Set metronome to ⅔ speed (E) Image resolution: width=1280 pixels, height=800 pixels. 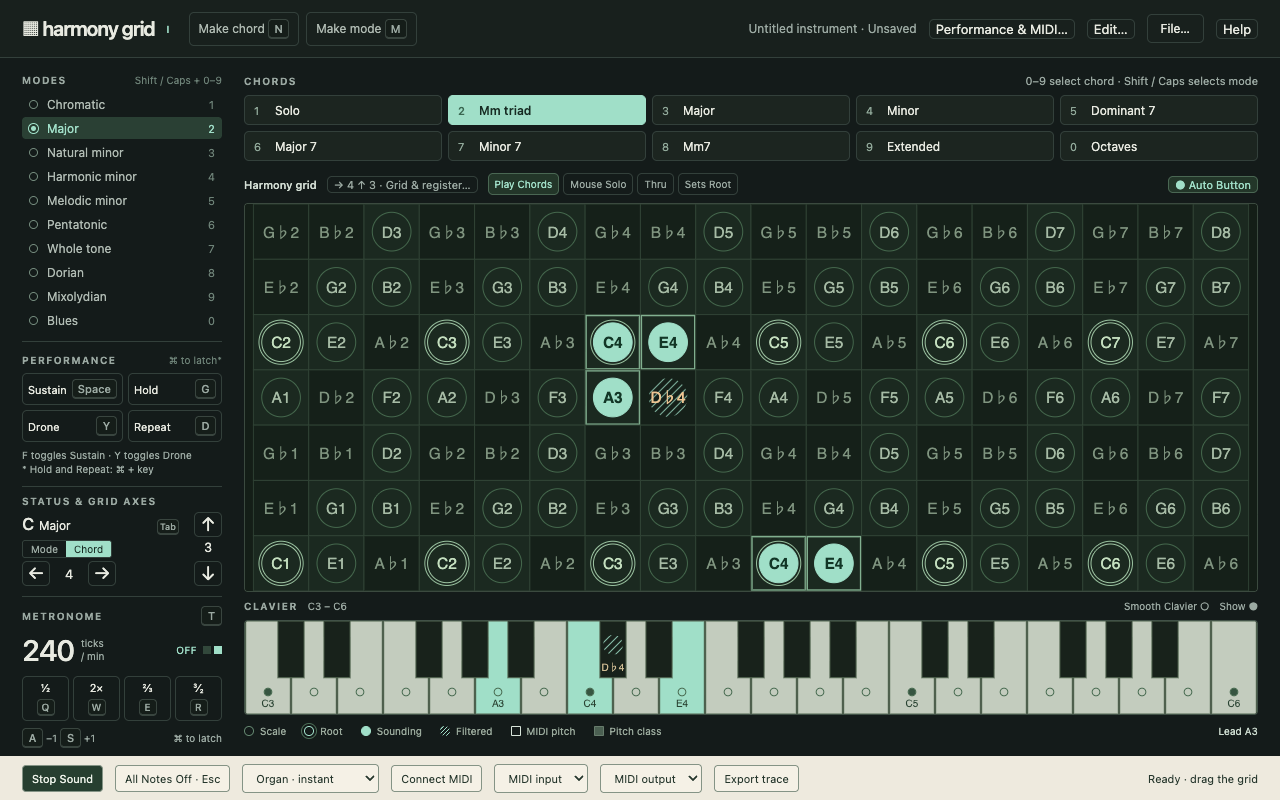(147, 698)
